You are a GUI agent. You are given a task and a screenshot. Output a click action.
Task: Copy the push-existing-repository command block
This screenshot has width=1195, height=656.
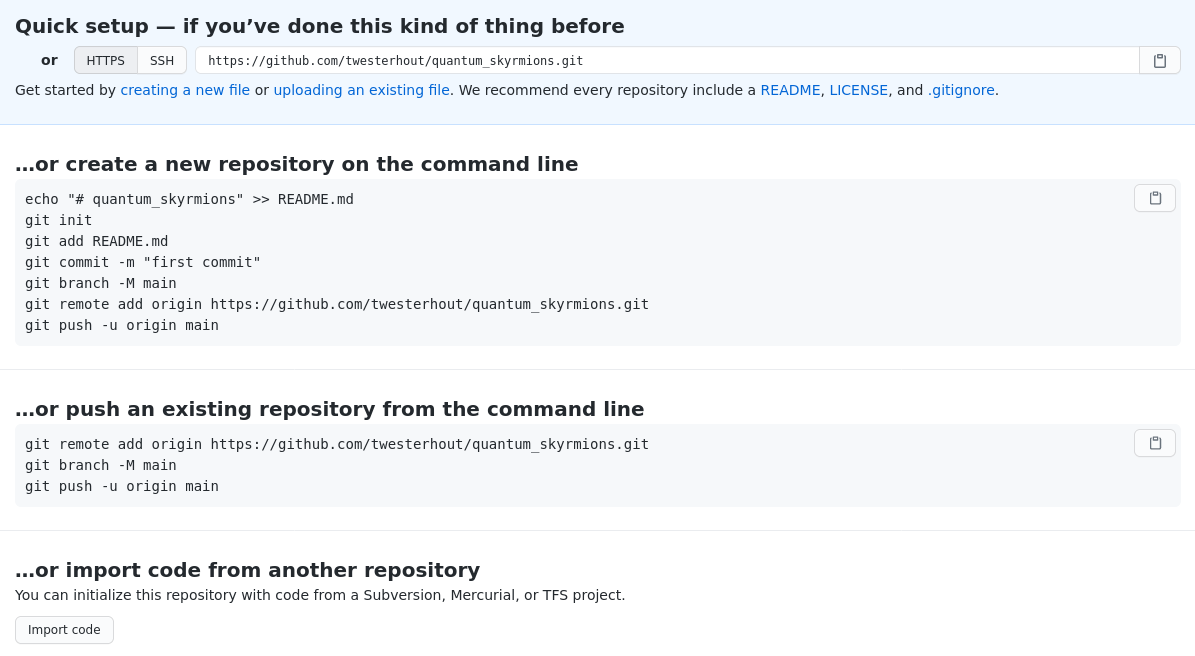[x=1155, y=443]
